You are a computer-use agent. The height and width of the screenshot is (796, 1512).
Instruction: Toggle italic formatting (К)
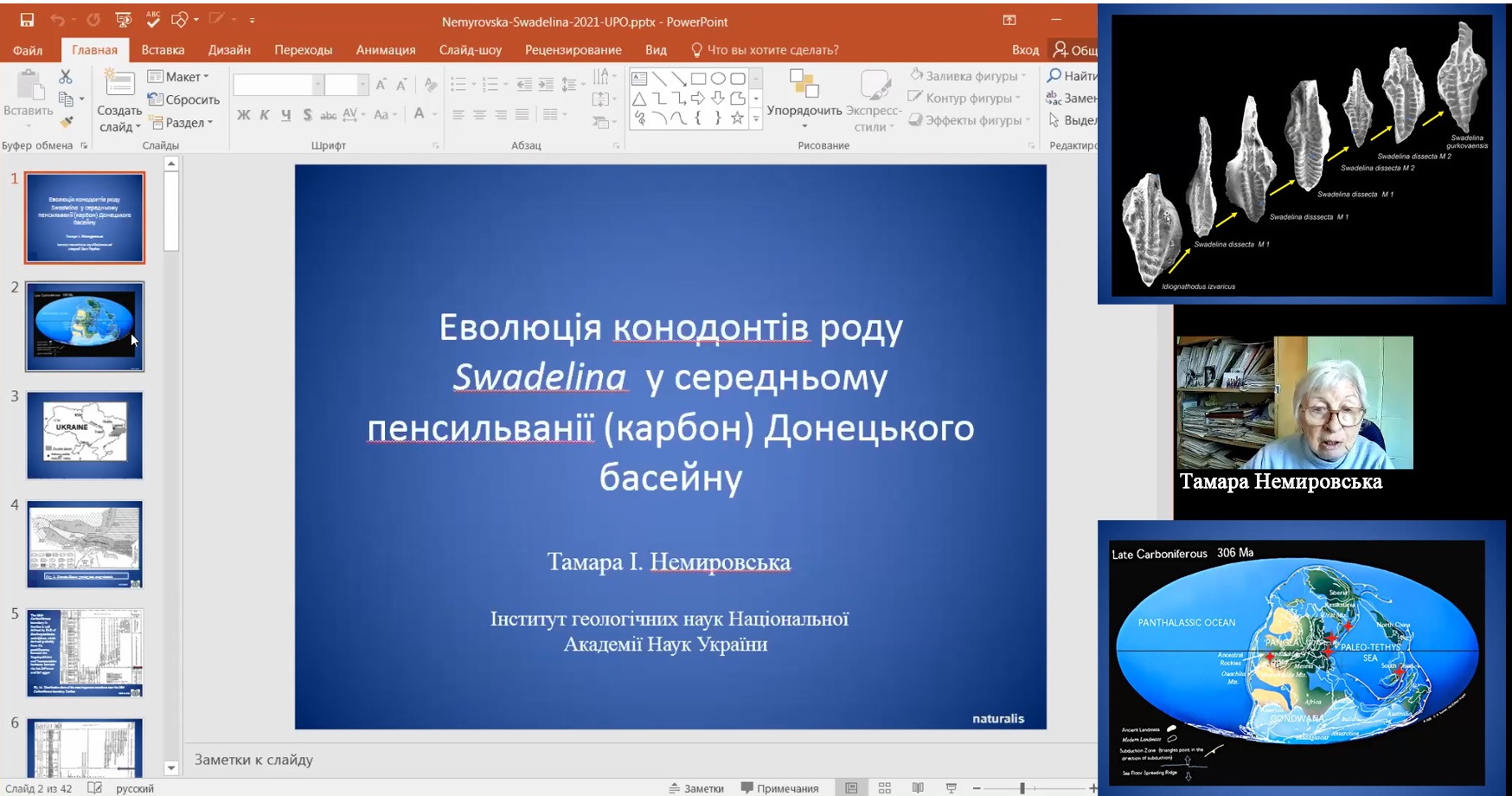265,114
